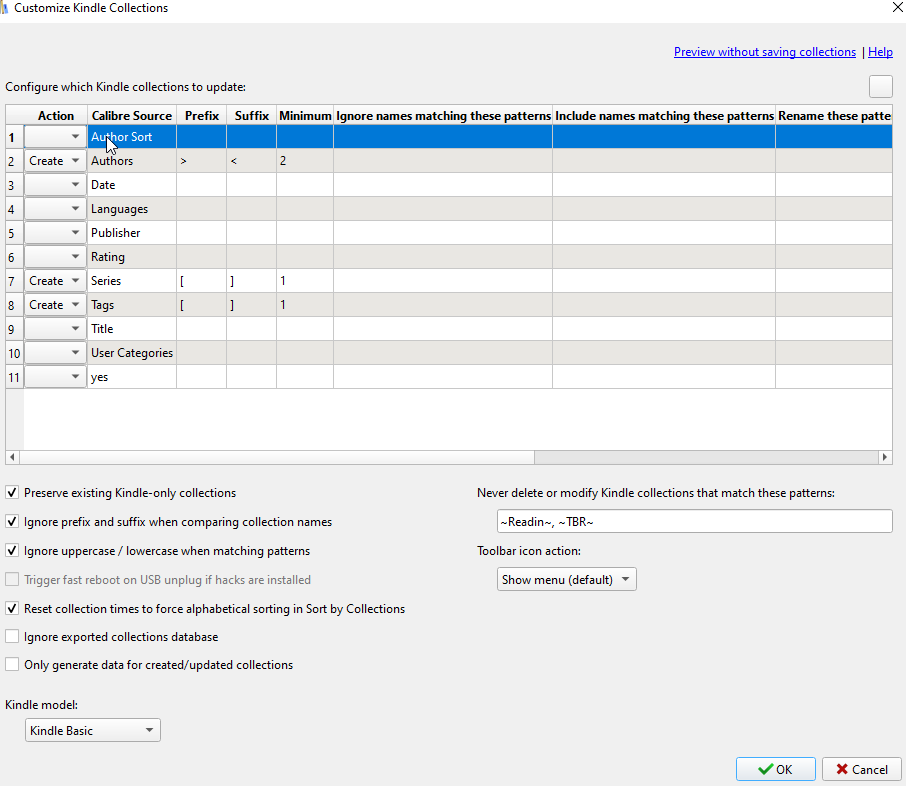Enable Ignore exported collections database
This screenshot has height=786, width=906.
coord(12,637)
